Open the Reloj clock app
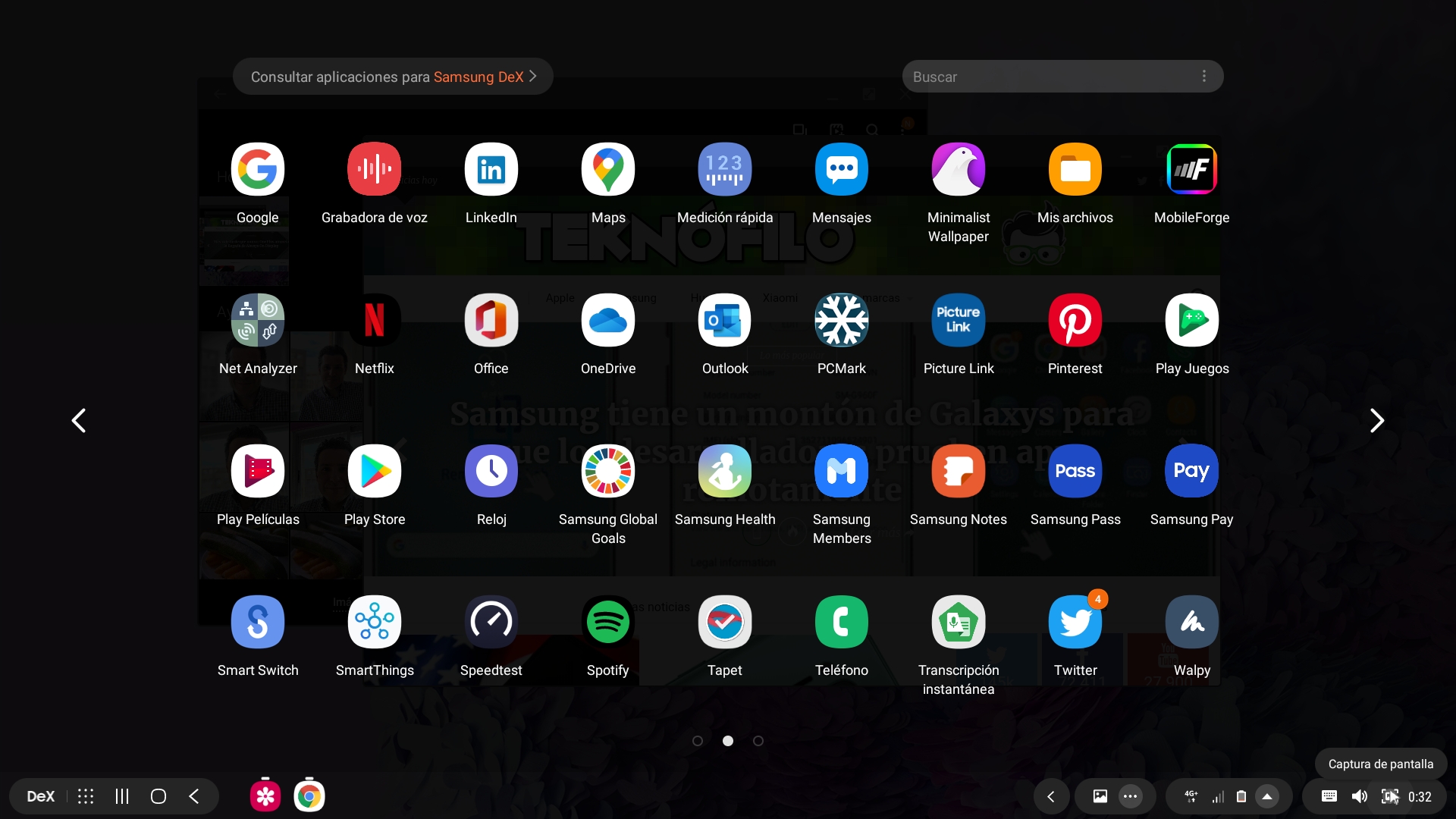 click(x=491, y=471)
